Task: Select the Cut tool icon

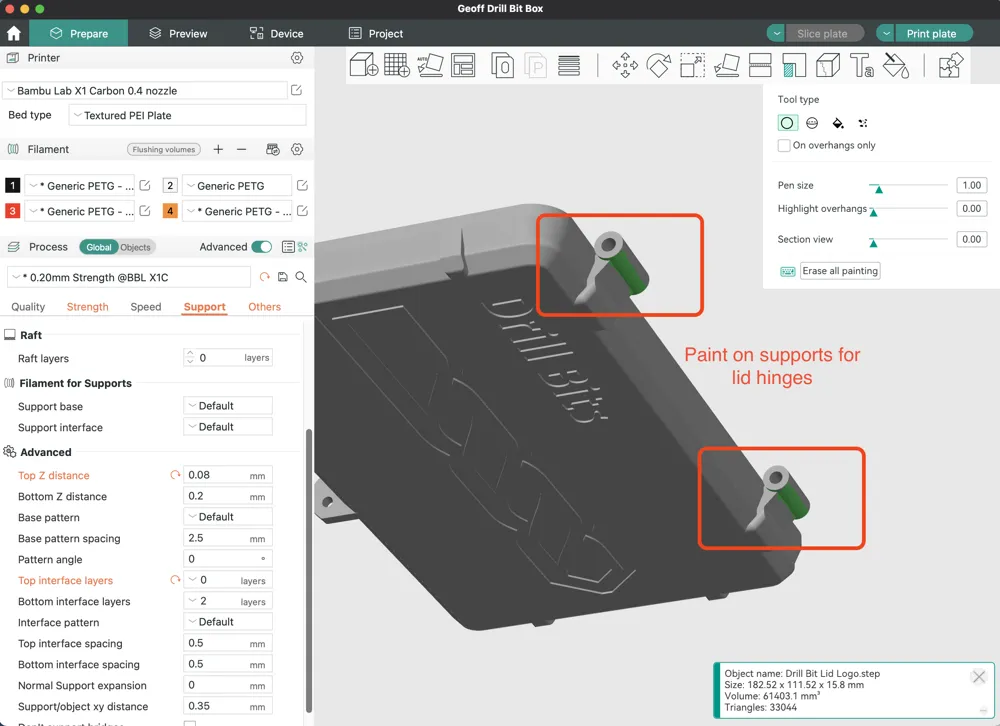Action: coord(760,65)
